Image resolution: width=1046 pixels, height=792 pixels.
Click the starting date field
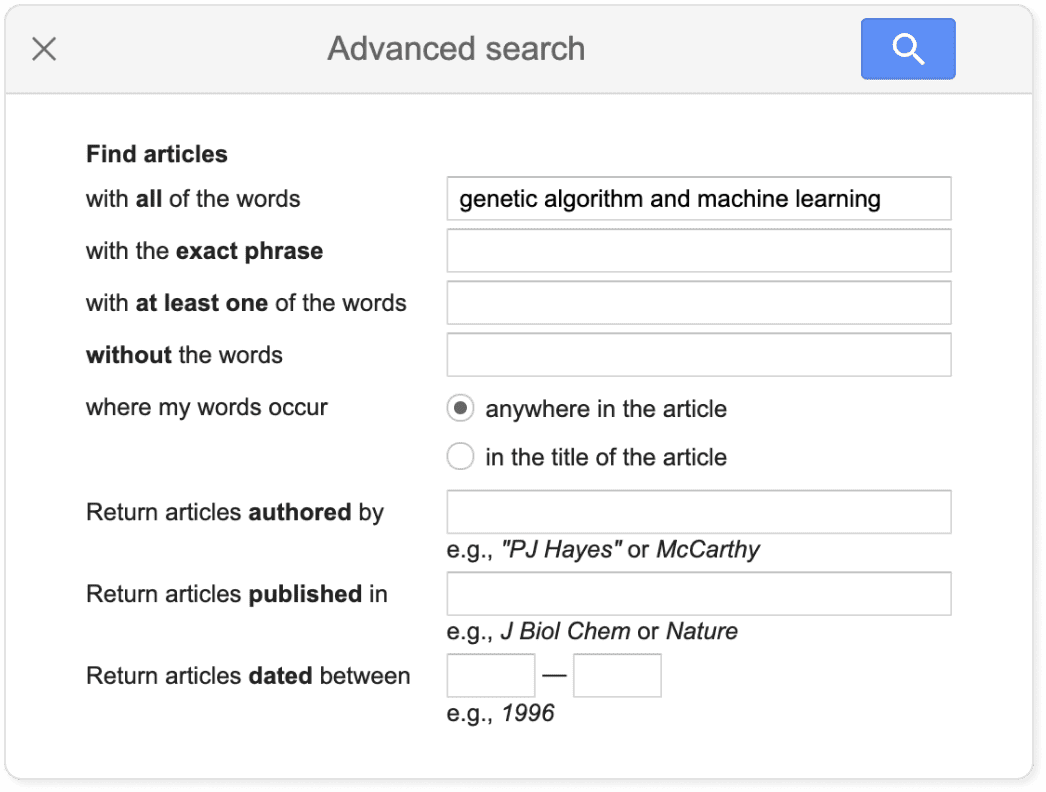[x=490, y=675]
